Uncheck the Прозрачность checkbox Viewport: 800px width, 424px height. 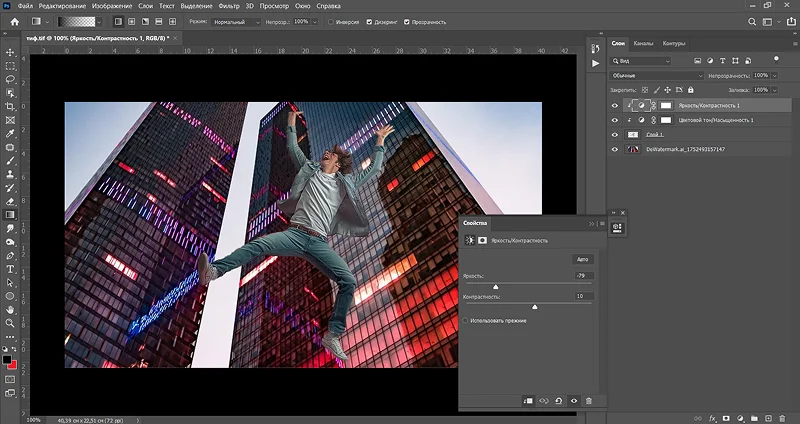pyautogui.click(x=407, y=22)
